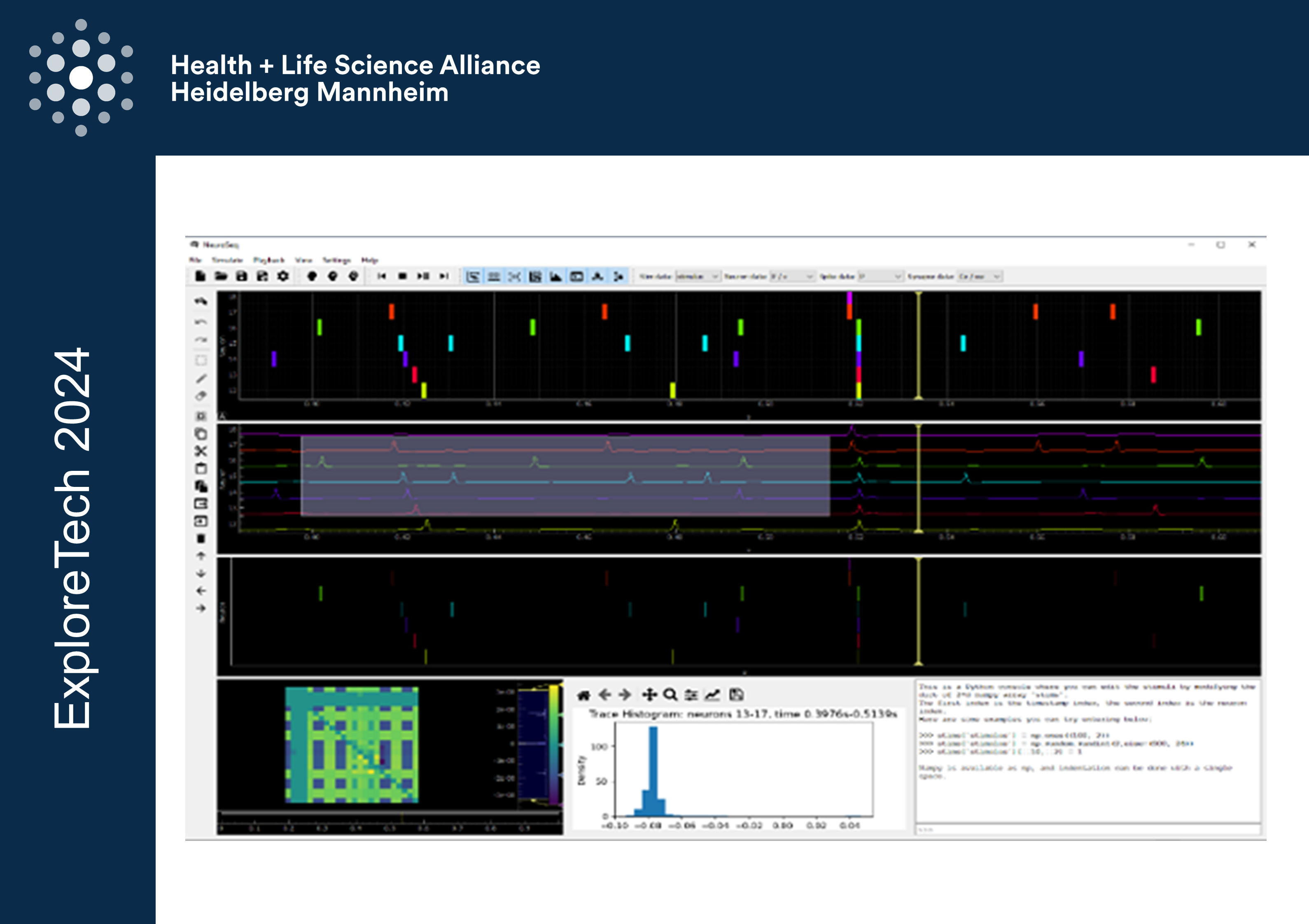Reset histogram view with home icon
This screenshot has width=1309, height=924.
(x=583, y=695)
